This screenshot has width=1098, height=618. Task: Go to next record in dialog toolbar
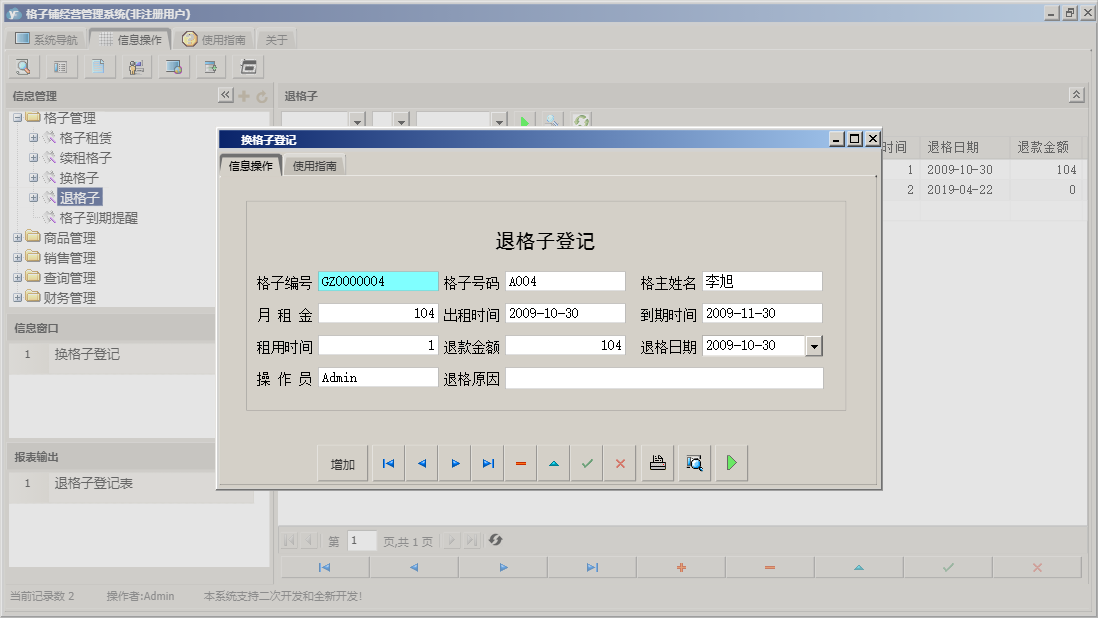[455, 464]
